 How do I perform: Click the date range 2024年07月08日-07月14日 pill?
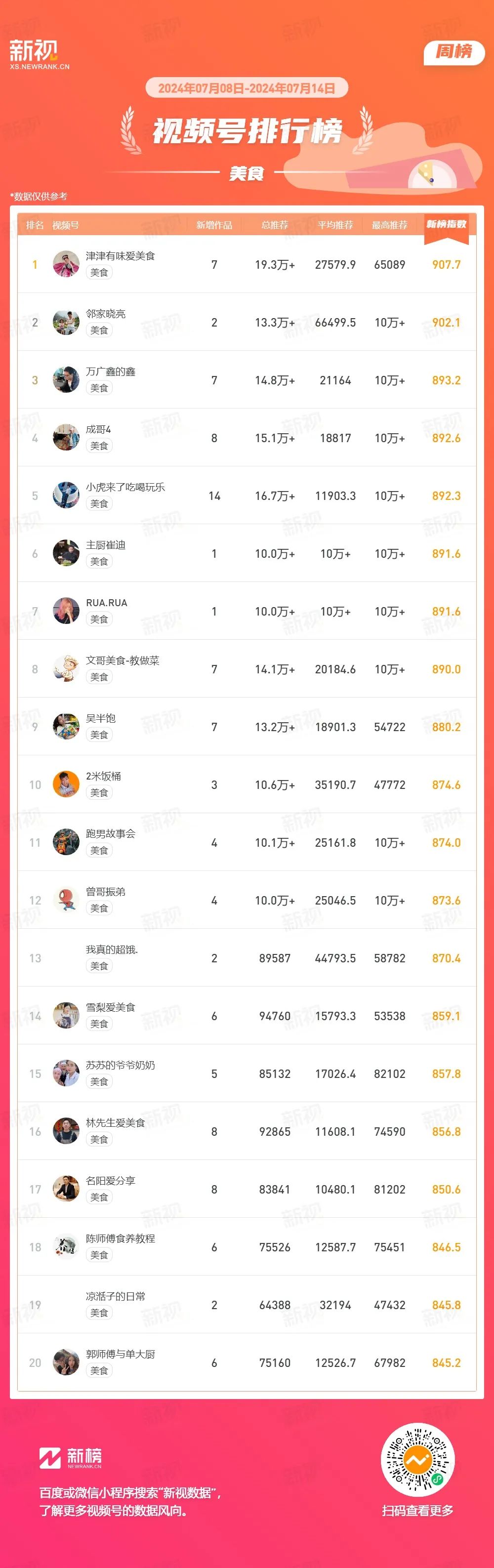(x=247, y=88)
